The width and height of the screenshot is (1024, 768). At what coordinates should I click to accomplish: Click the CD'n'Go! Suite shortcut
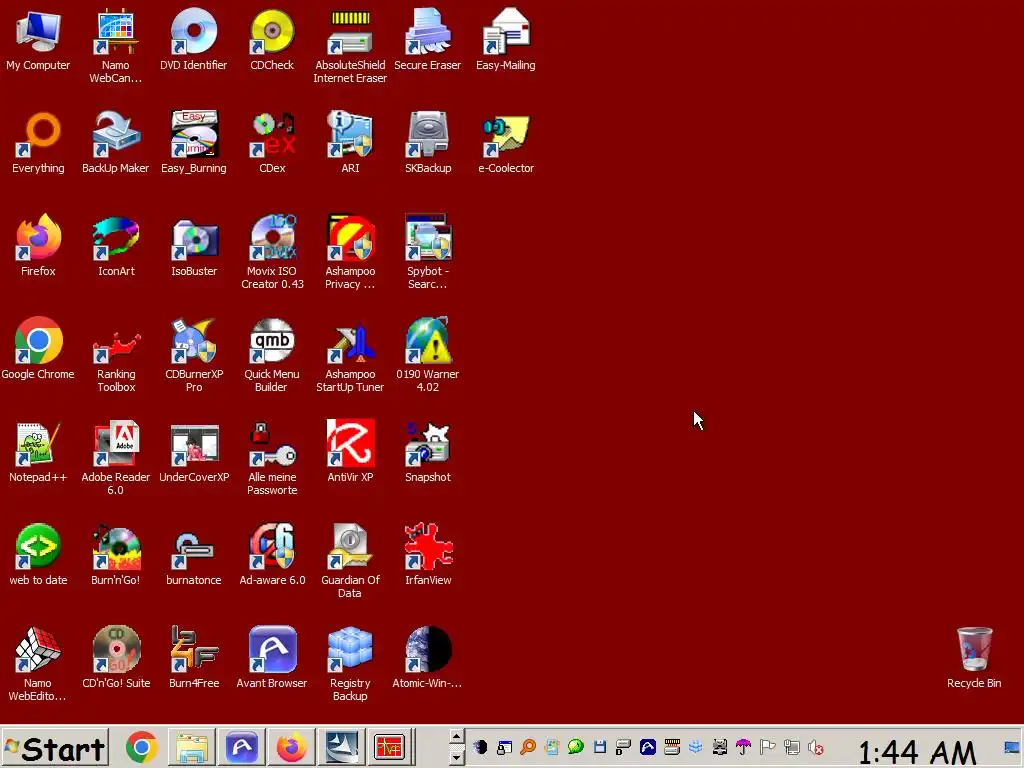click(x=116, y=658)
